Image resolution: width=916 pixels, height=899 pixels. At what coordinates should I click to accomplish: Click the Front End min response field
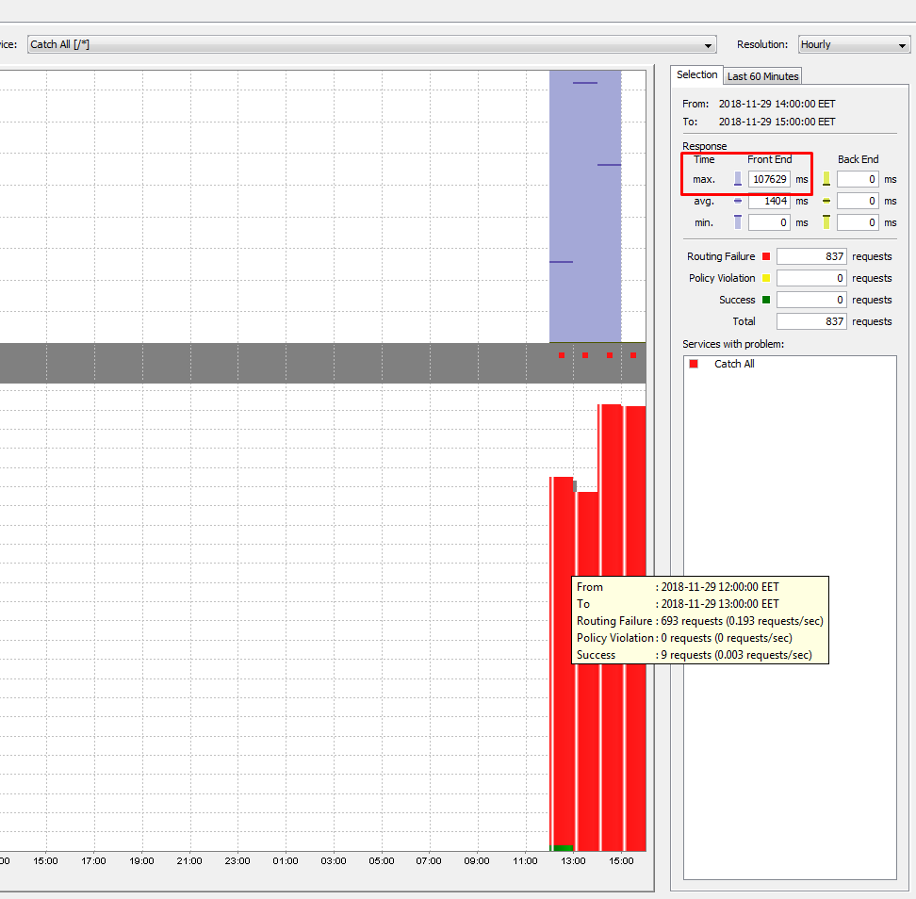[769, 223]
